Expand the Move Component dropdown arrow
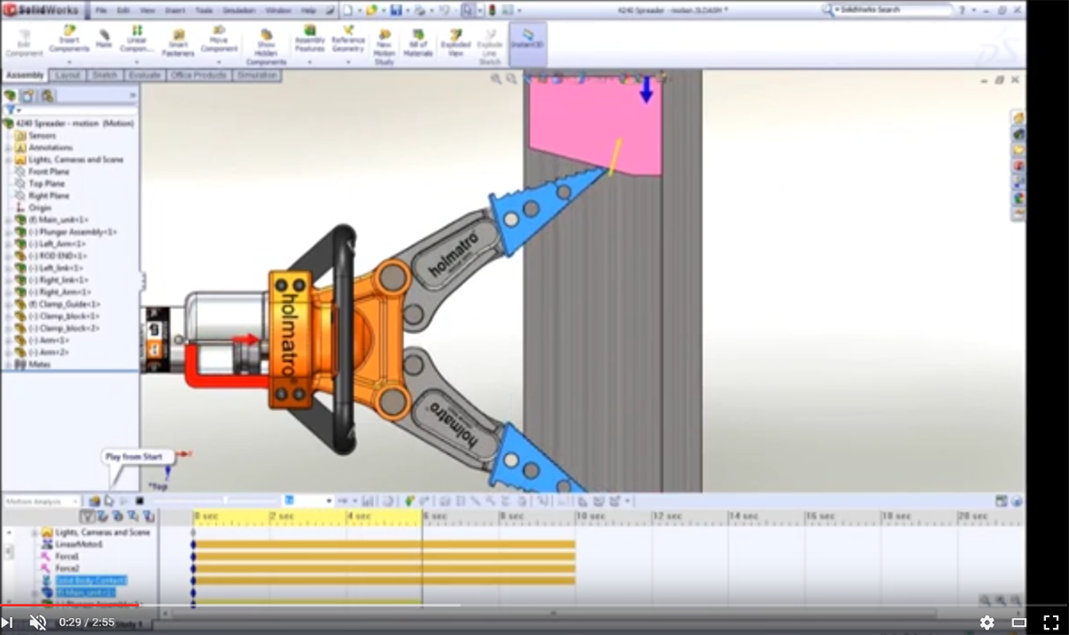This screenshot has height=635, width=1069. [x=219, y=62]
